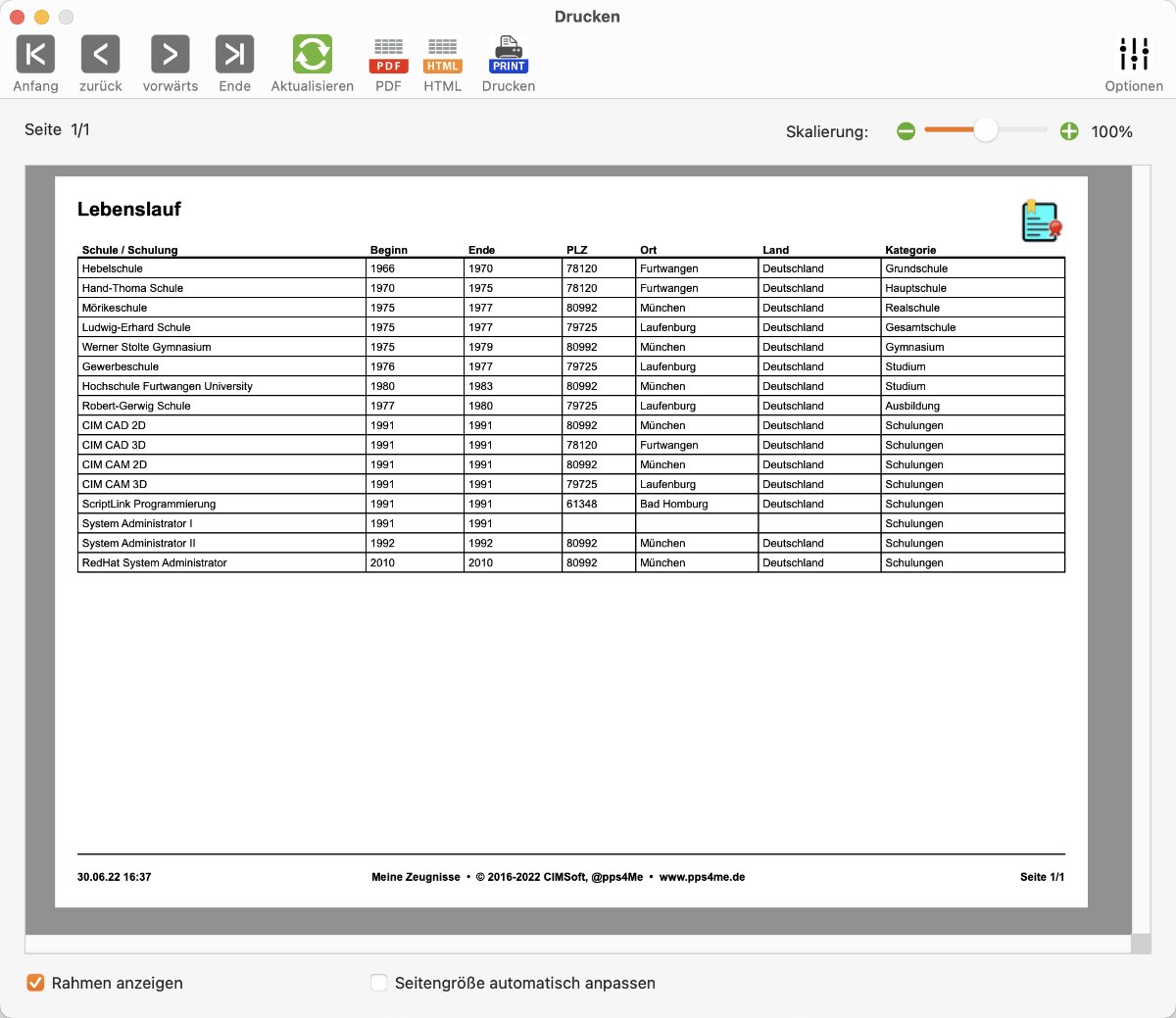This screenshot has width=1176, height=1018.
Task: Click the PLZ column header
Action: tap(577, 250)
